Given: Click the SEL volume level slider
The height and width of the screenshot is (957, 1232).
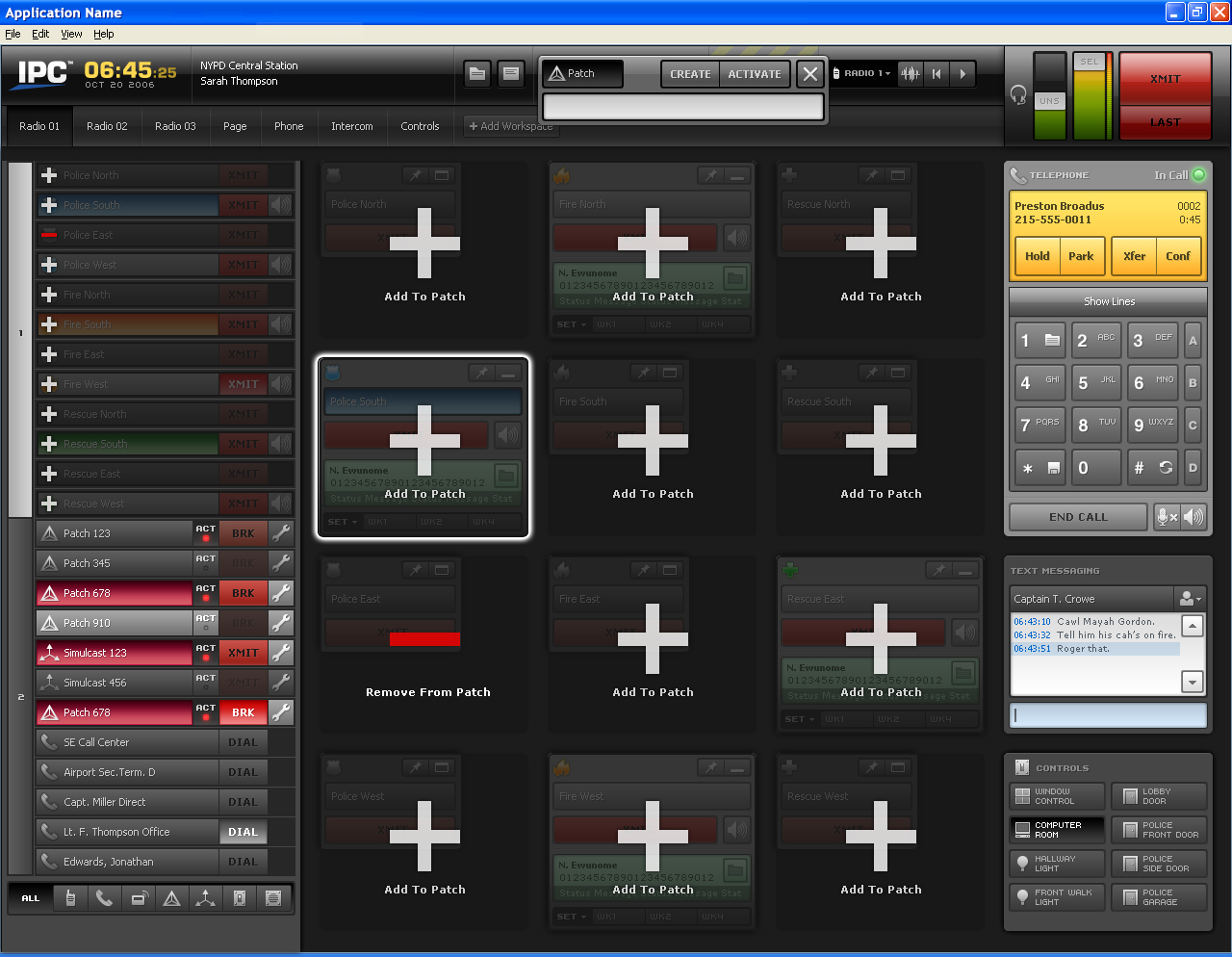Looking at the screenshot, I should point(1090,96).
